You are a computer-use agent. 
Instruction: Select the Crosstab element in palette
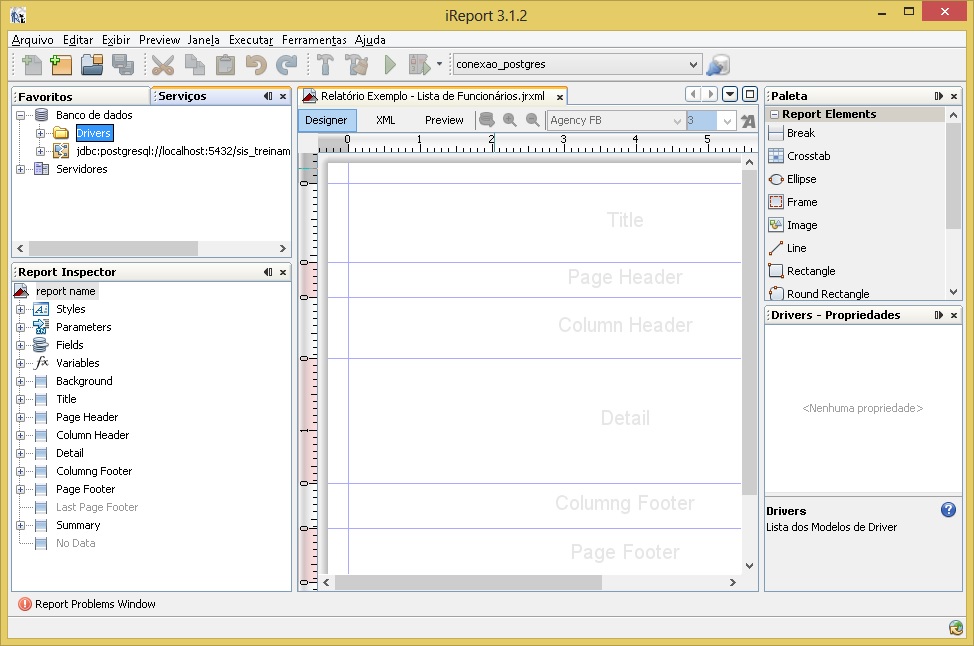pyautogui.click(x=807, y=156)
